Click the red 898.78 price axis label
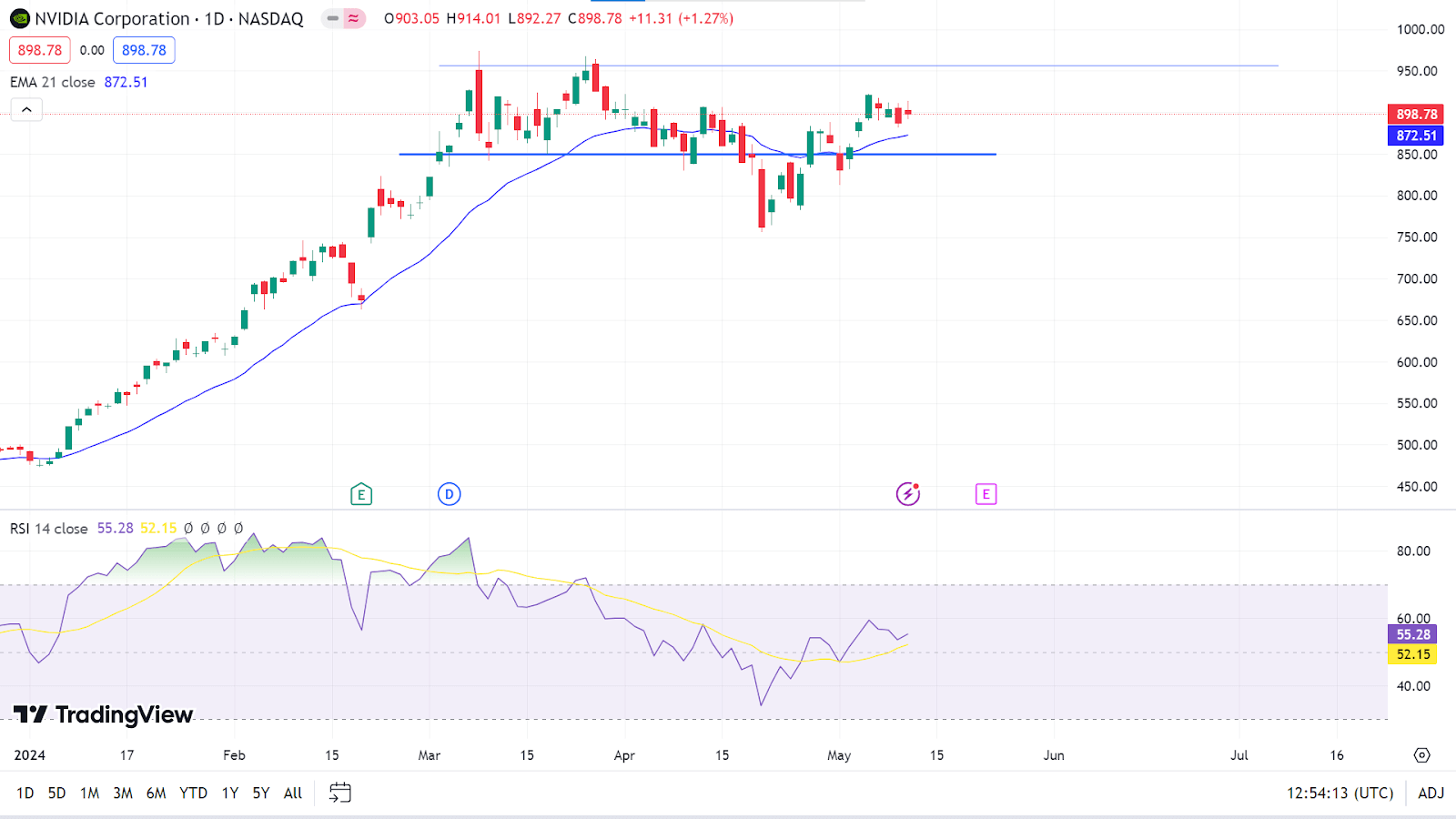 coord(1416,114)
